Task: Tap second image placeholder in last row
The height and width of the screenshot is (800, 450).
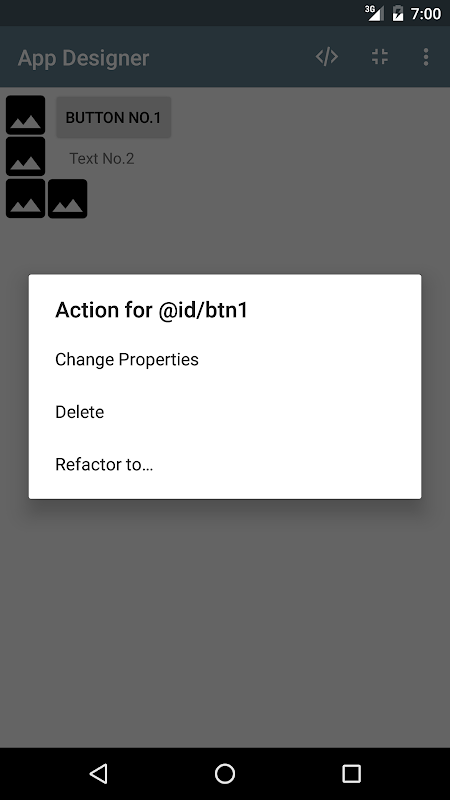Action: point(67,198)
